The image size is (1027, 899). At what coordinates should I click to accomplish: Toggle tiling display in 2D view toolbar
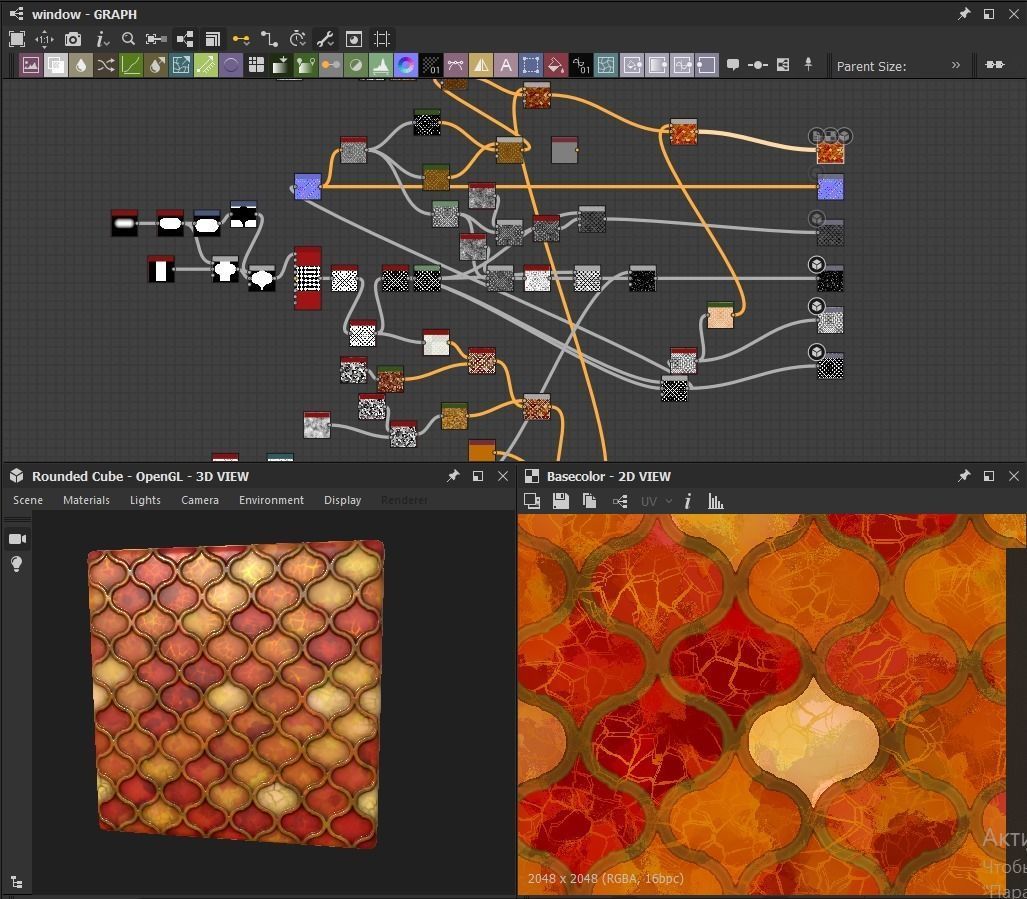(532, 502)
